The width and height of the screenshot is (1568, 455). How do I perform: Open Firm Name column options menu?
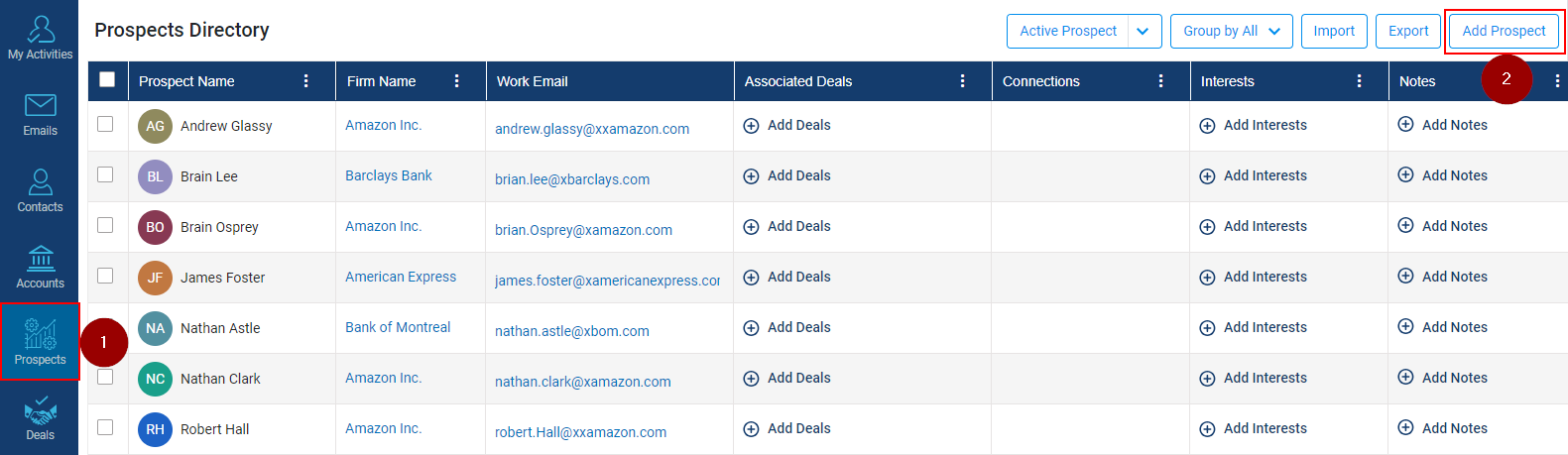[x=456, y=81]
